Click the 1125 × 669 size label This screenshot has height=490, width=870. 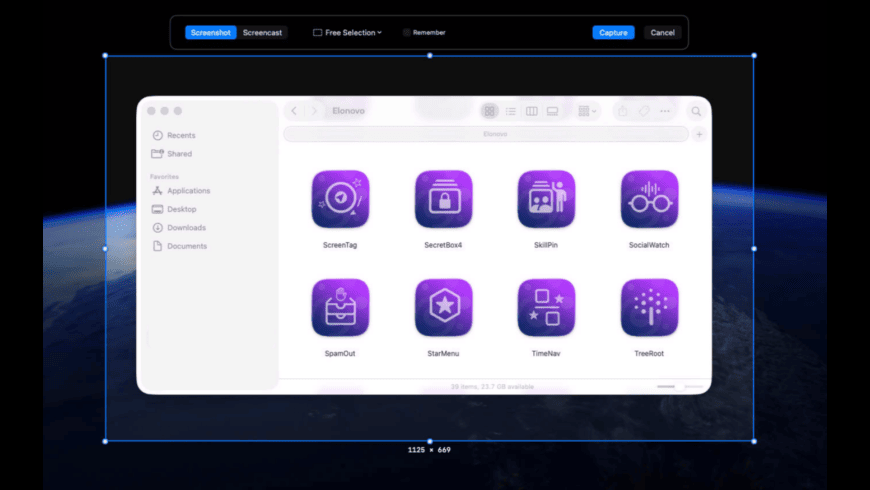(x=429, y=450)
